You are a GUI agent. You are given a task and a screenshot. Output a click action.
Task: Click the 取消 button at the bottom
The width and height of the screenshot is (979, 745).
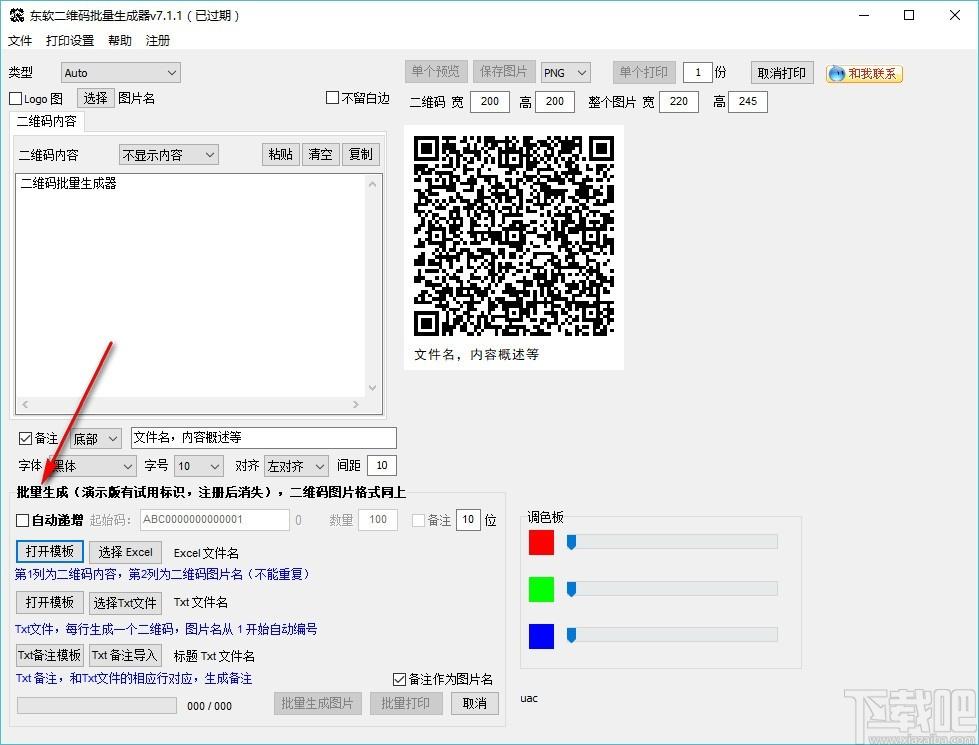point(475,703)
